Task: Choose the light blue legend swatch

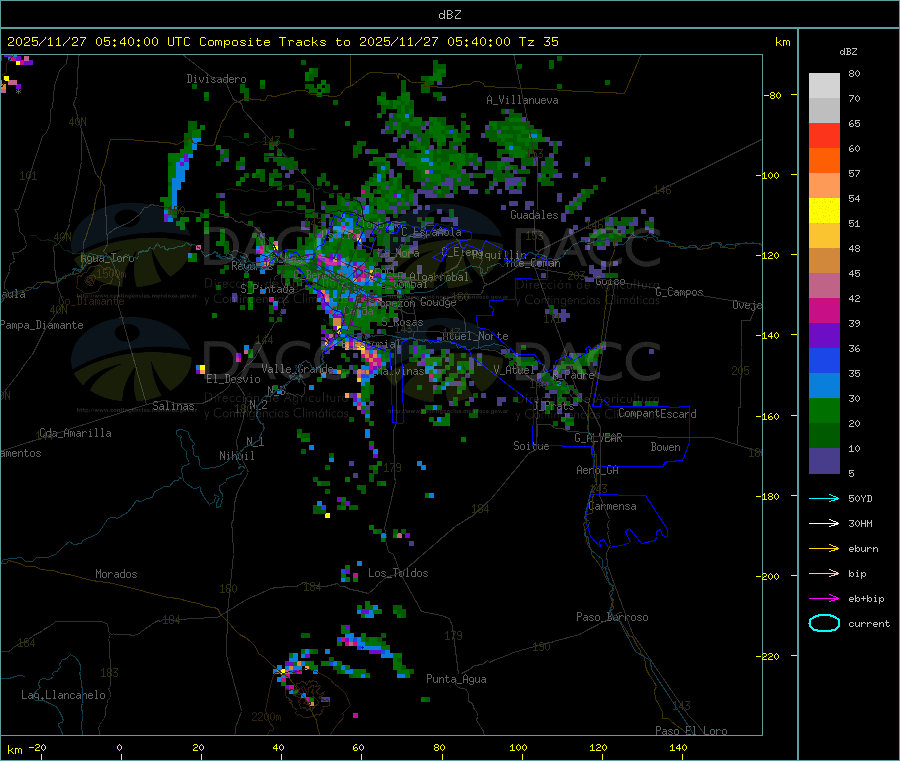Action: click(x=824, y=386)
